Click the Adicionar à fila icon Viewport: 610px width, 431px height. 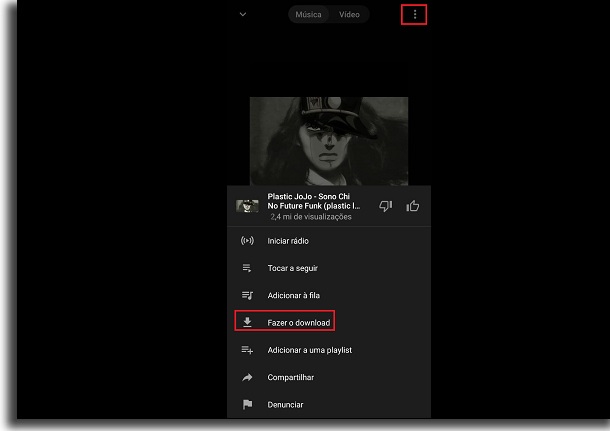(247, 295)
